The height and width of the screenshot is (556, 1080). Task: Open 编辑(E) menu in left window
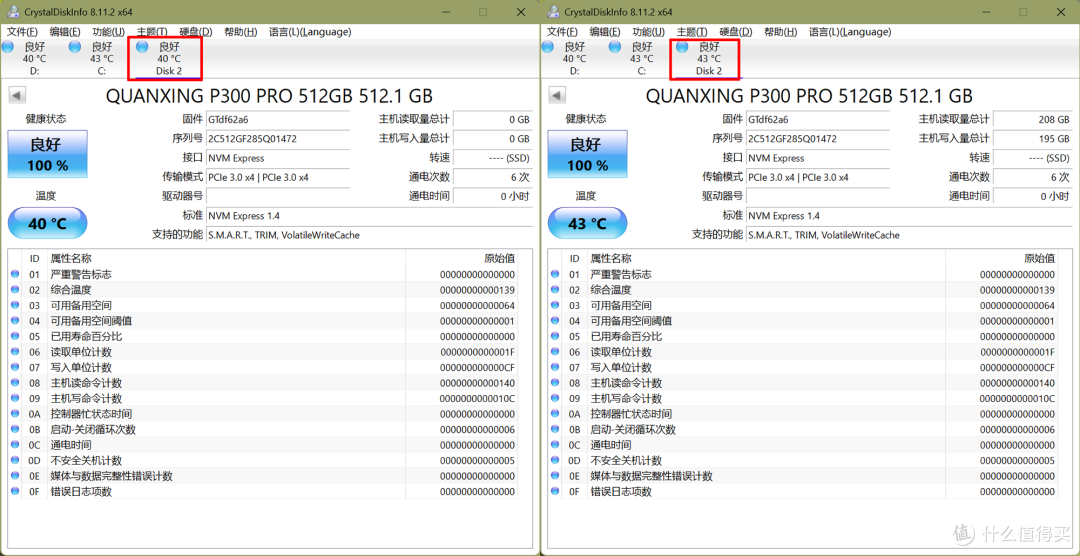(65, 32)
